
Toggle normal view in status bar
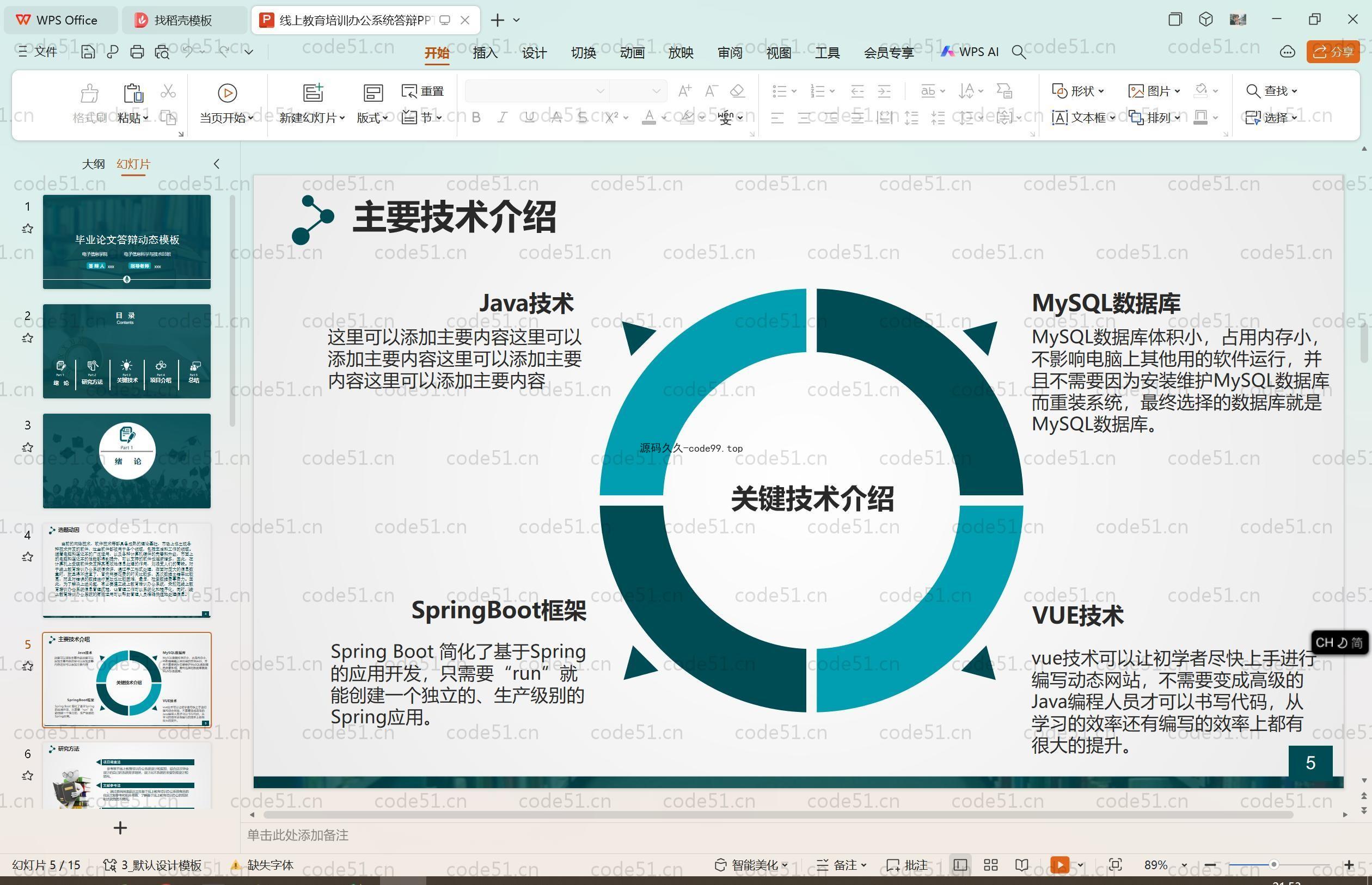coord(960,864)
